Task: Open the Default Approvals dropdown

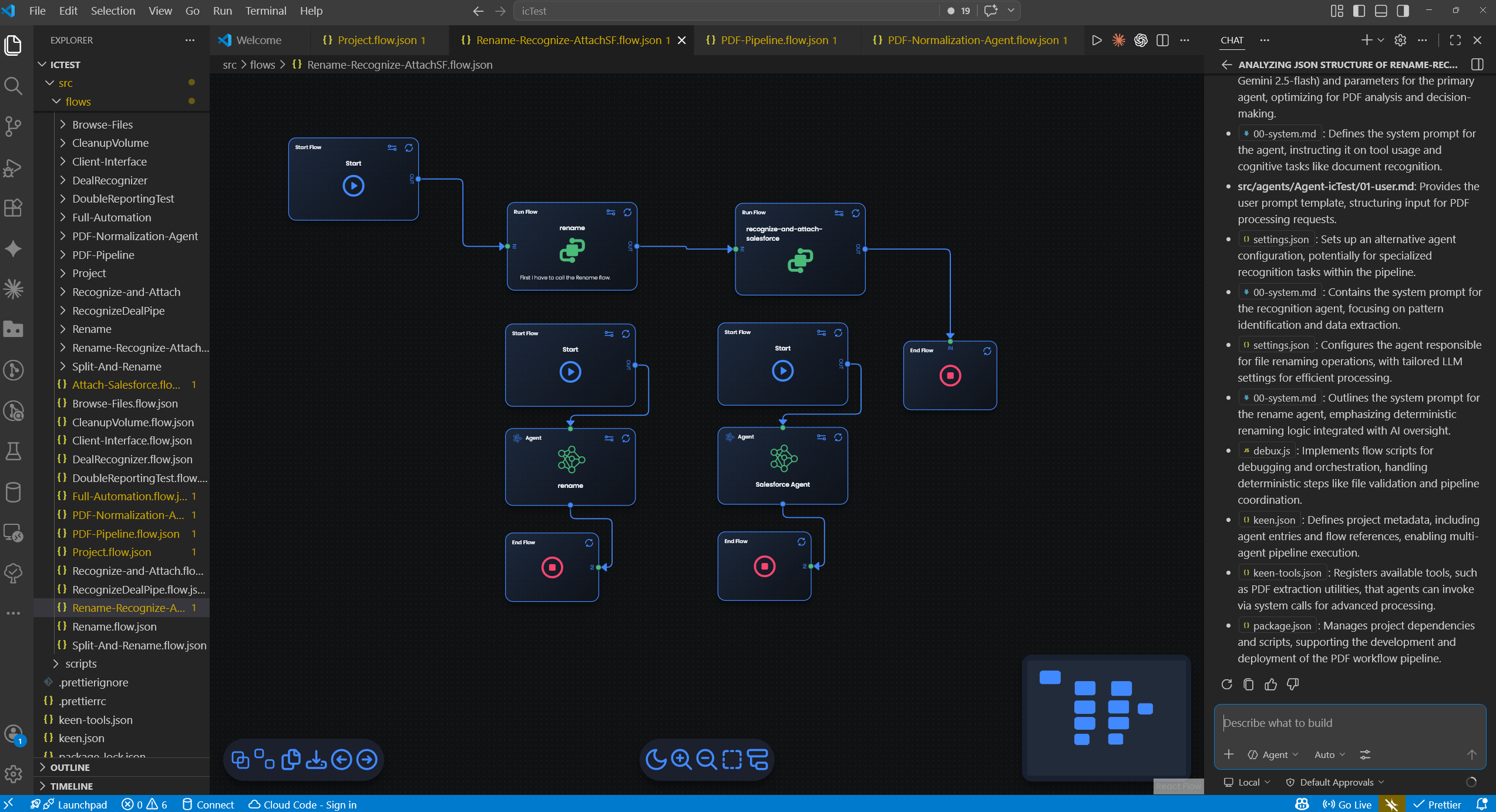Action: click(1336, 782)
